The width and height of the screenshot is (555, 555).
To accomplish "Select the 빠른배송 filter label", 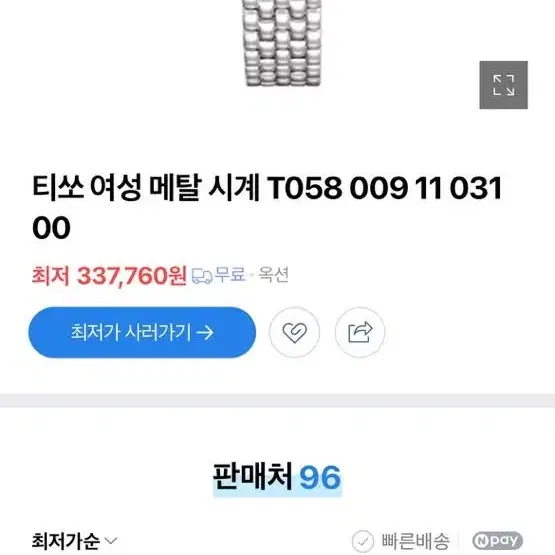I will click(x=415, y=541).
